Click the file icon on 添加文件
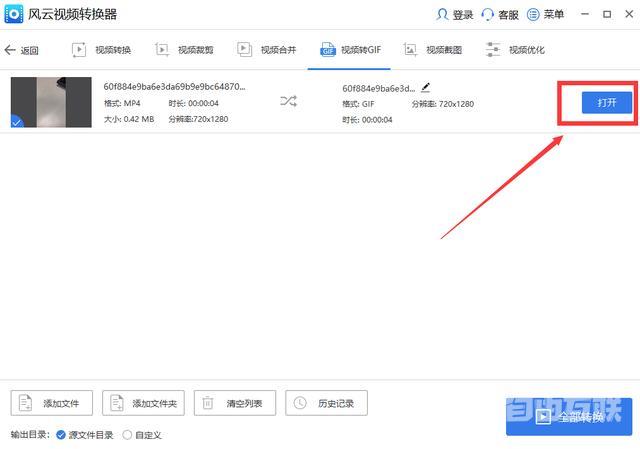Screen dimensions: 640x449 coord(25,403)
